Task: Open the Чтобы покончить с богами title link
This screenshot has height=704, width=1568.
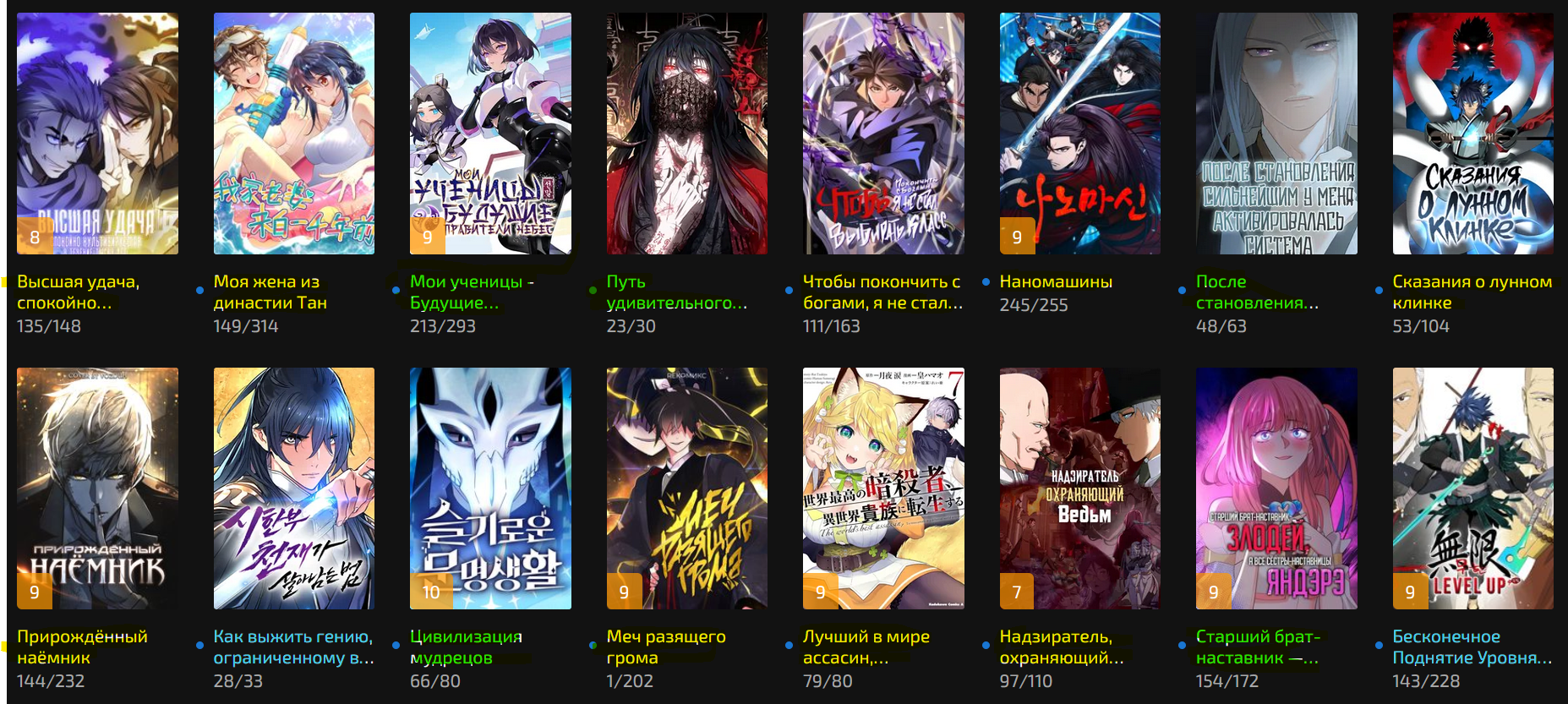Action: click(882, 292)
